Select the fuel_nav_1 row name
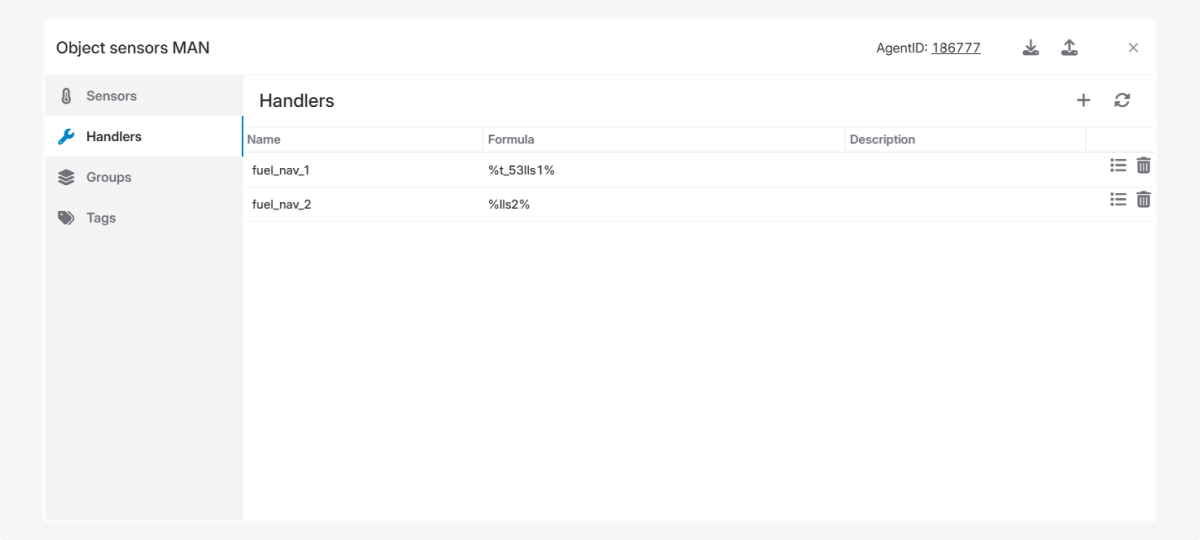The image size is (1200, 540). [x=281, y=171]
